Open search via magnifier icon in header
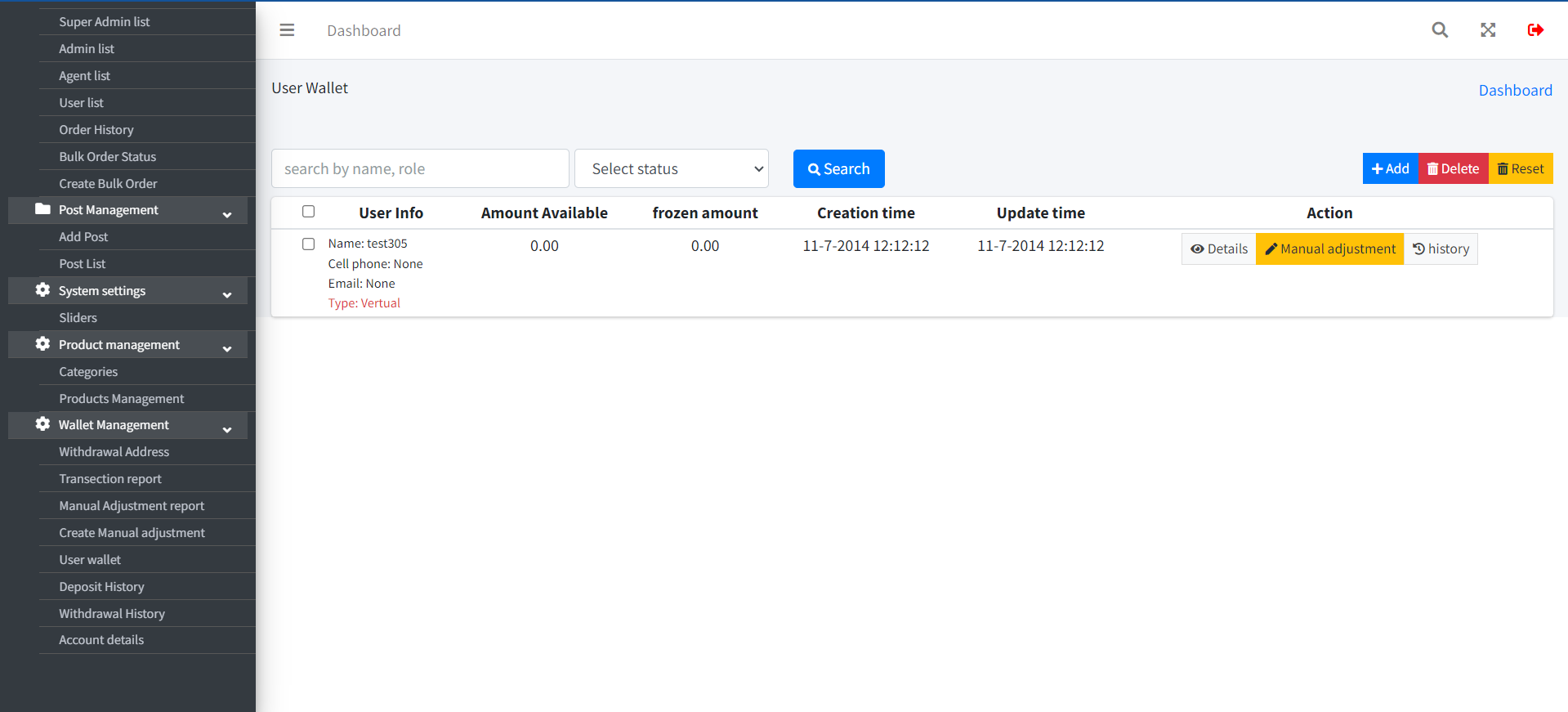The image size is (1568, 712). [1440, 30]
